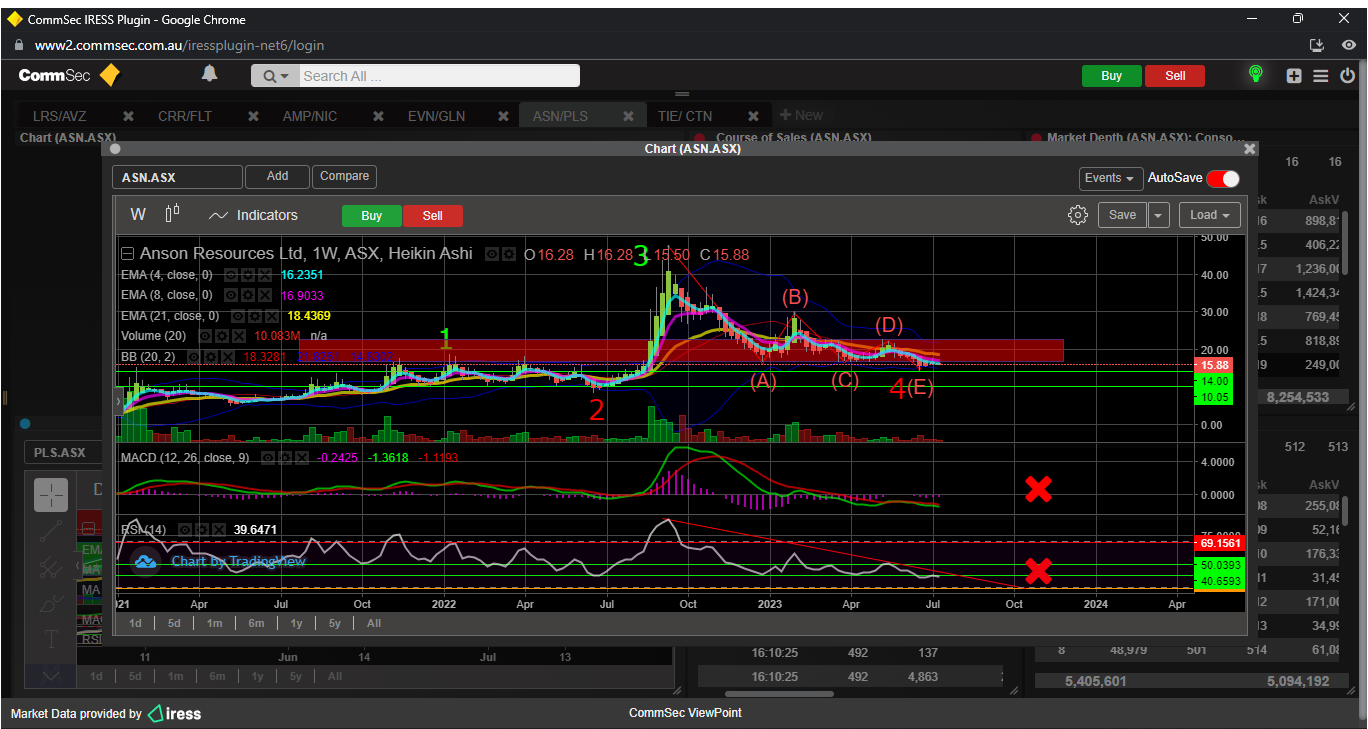Change the candlestick chart style icon
Screen dimensions: 1368x729
click(x=172, y=214)
